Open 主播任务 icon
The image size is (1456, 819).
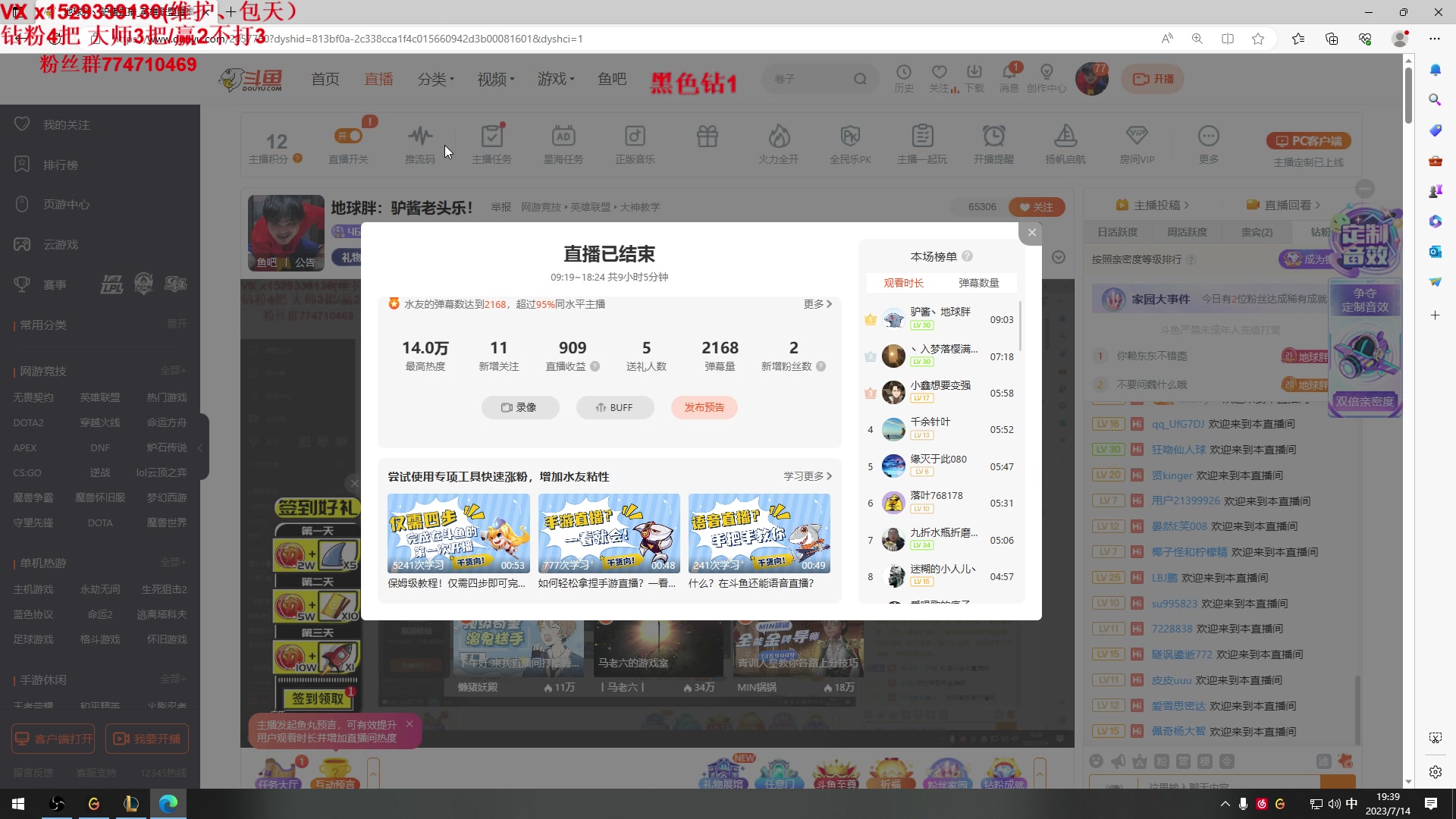(492, 136)
